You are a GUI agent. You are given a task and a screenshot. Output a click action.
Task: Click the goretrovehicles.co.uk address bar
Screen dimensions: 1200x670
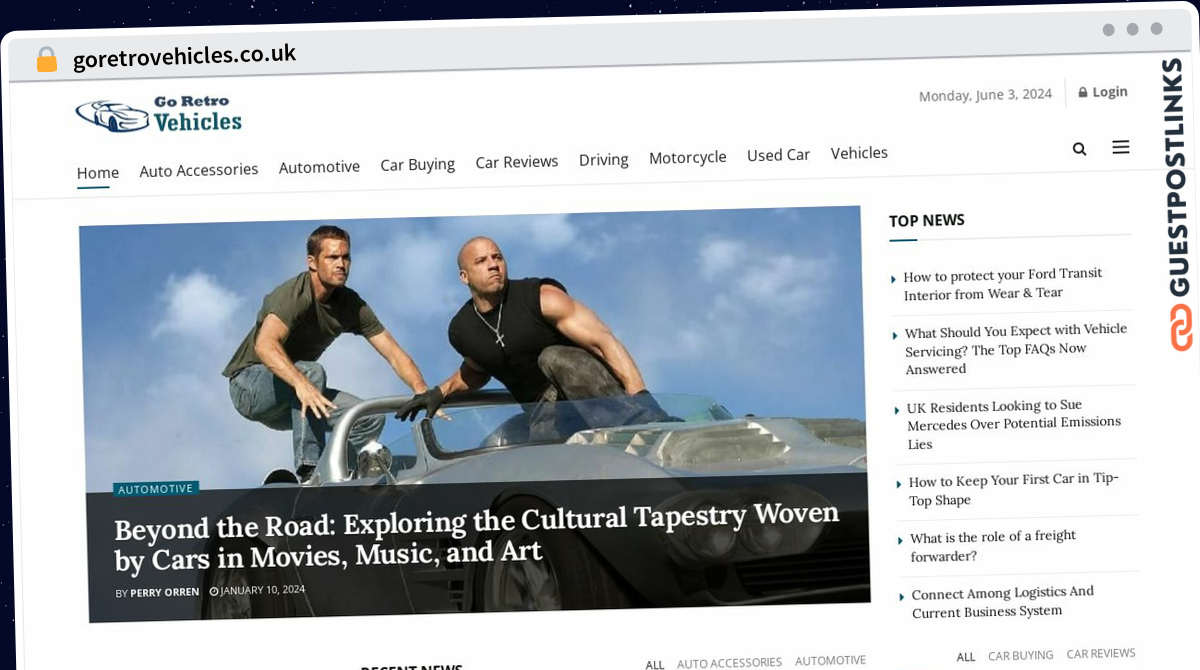click(184, 56)
